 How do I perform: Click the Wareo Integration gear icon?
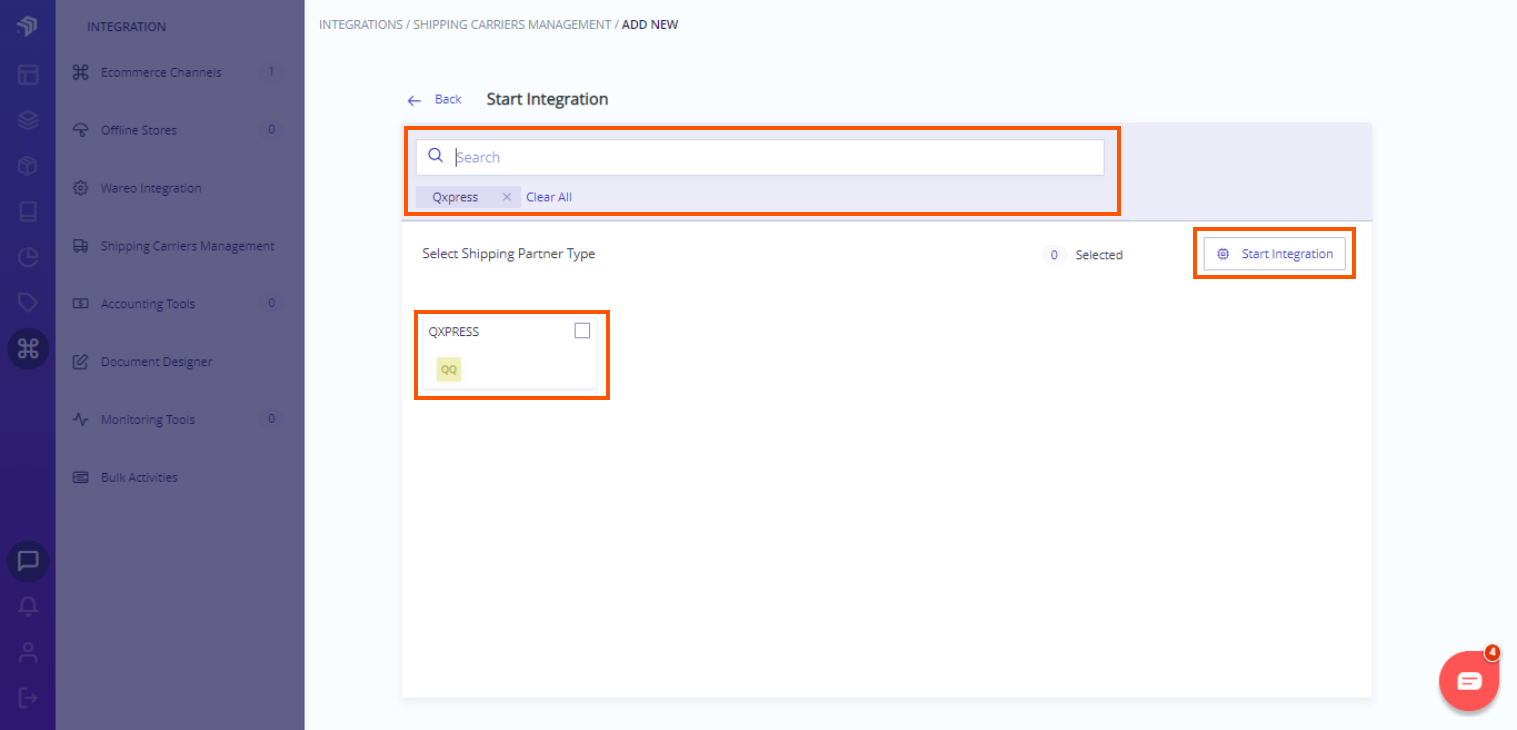(x=81, y=188)
